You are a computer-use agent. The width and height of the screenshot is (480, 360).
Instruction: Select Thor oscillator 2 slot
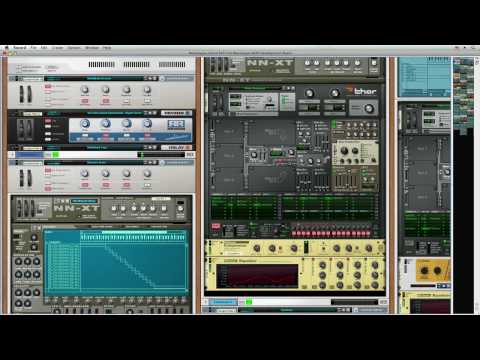pyautogui.click(x=229, y=156)
